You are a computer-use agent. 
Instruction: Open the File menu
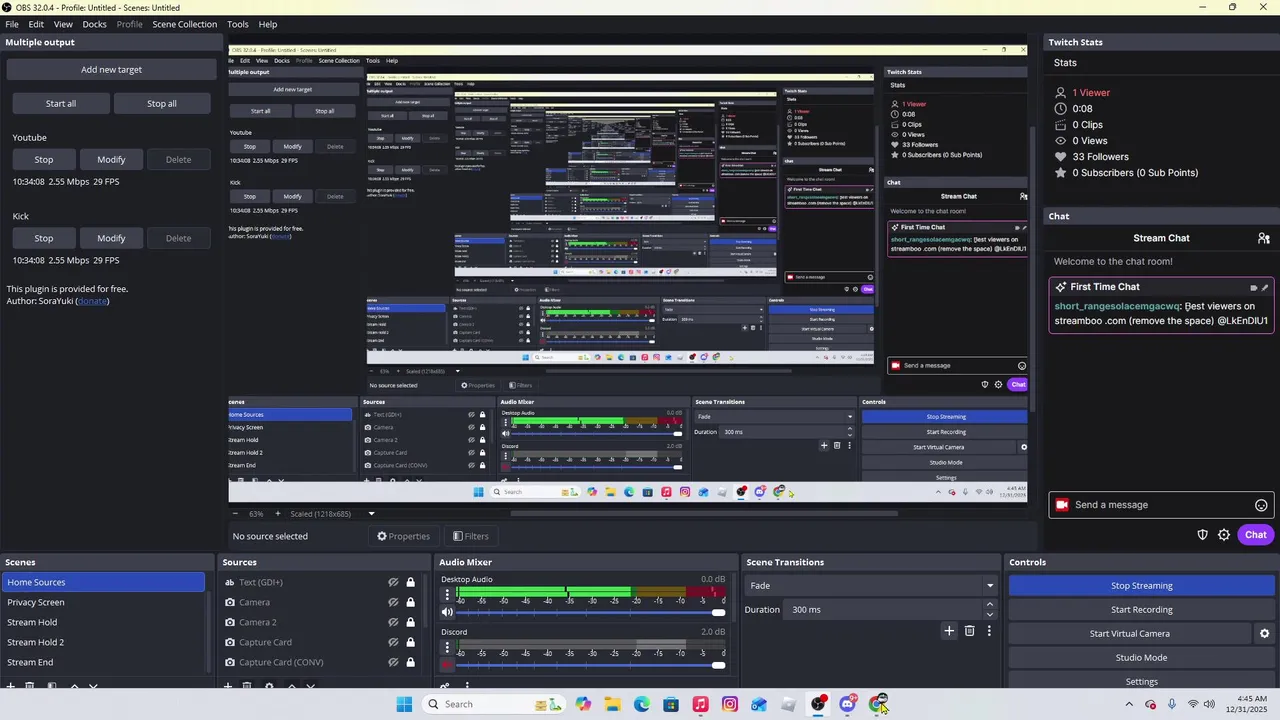(12, 24)
